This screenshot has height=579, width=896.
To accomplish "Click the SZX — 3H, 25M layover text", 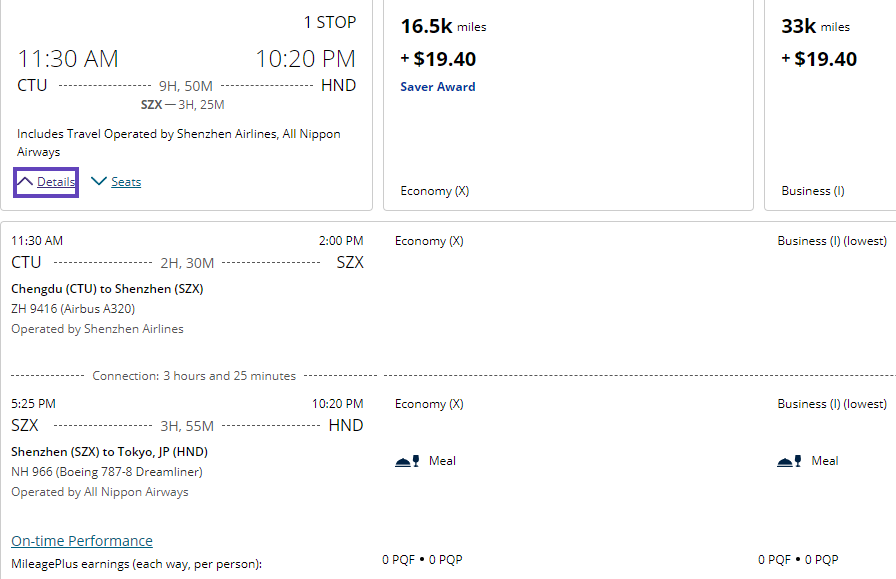I will pyautogui.click(x=182, y=105).
